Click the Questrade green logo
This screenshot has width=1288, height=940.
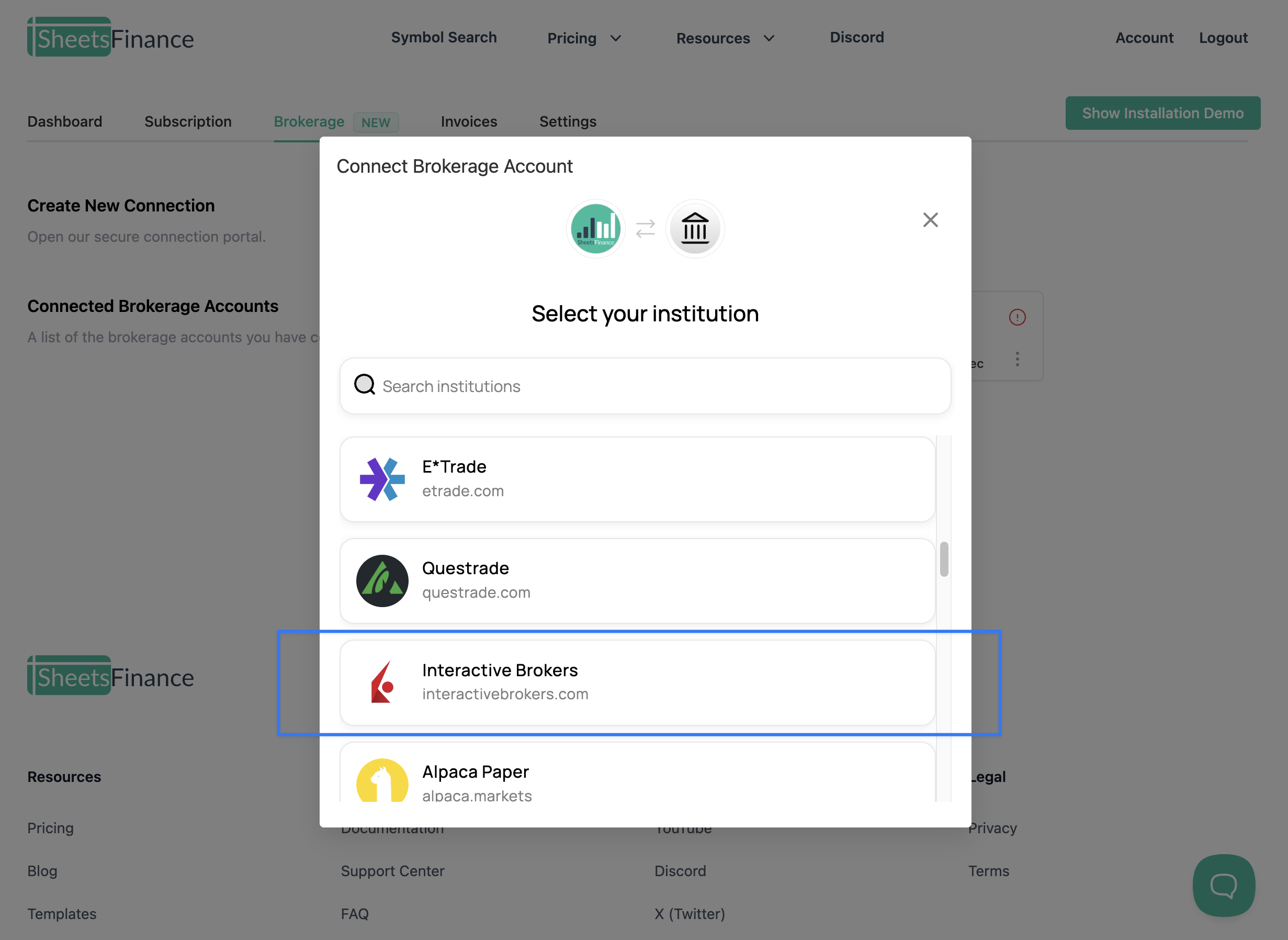[x=382, y=581]
